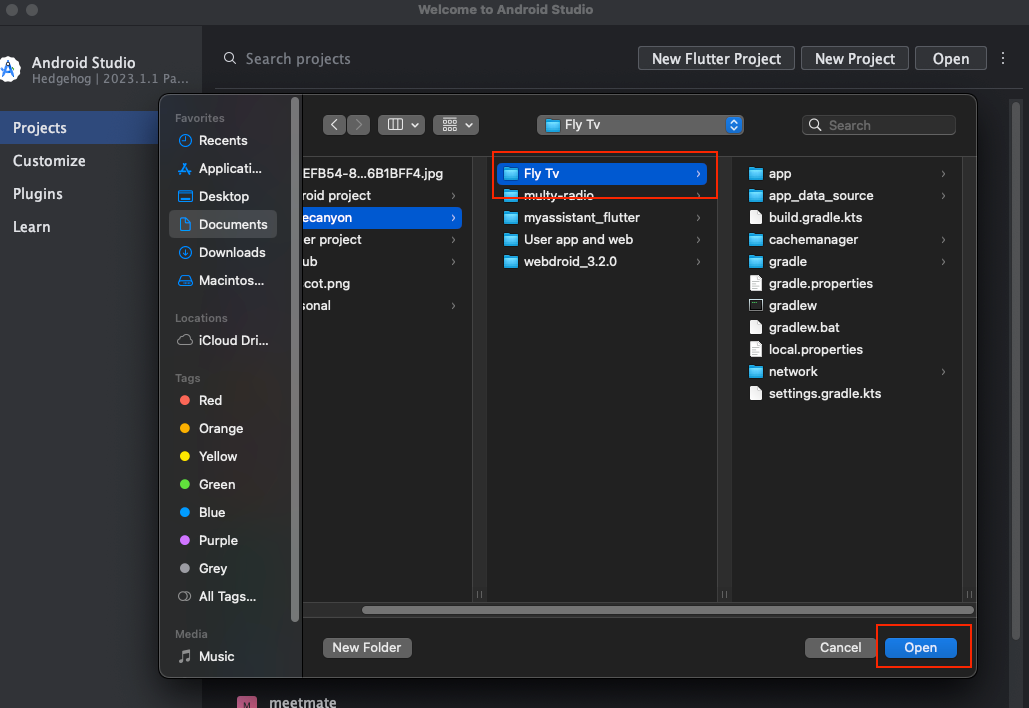Open the Fly Tv path dropdown
The height and width of the screenshot is (708, 1029).
click(x=640, y=125)
